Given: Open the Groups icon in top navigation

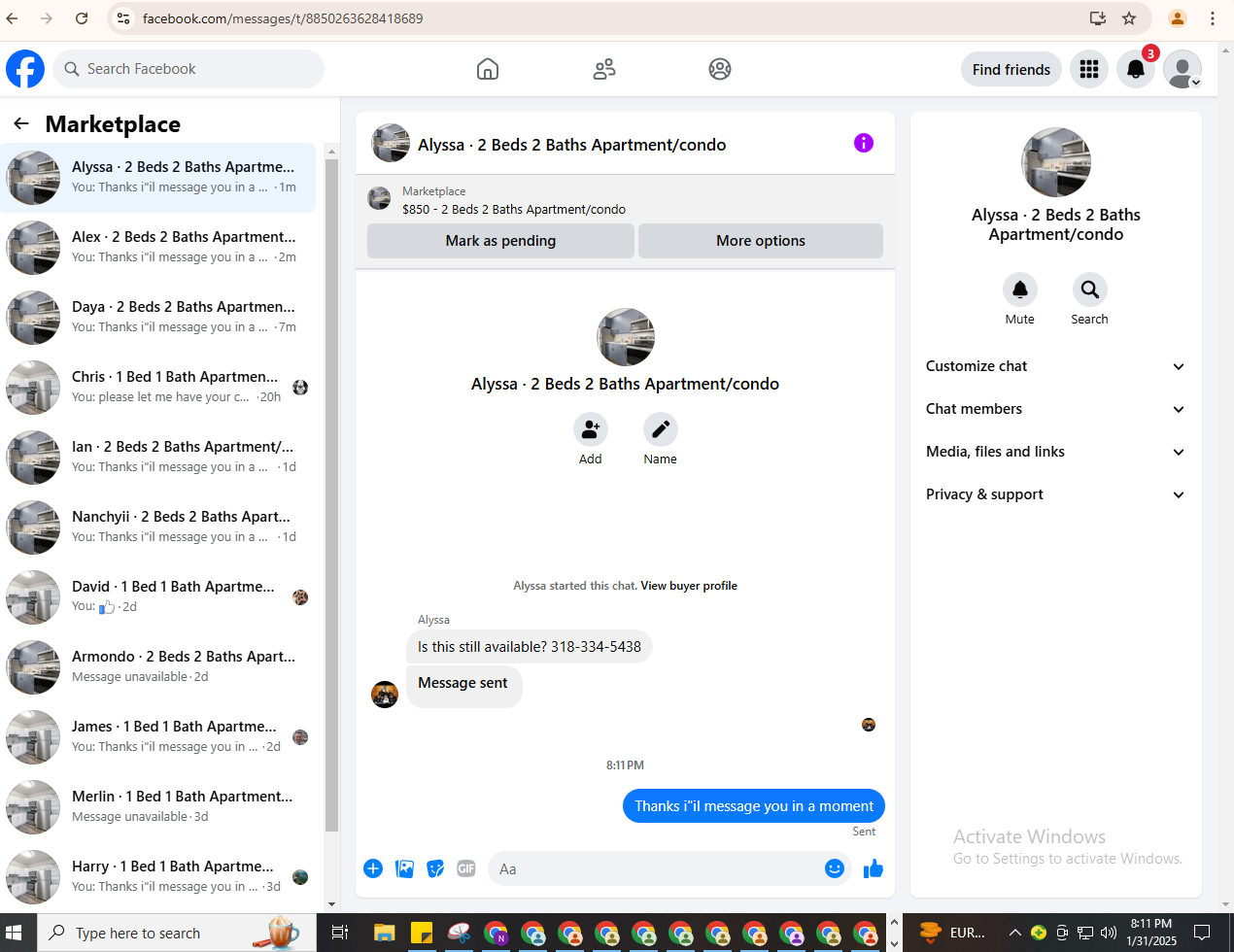Looking at the screenshot, I should click(x=720, y=69).
